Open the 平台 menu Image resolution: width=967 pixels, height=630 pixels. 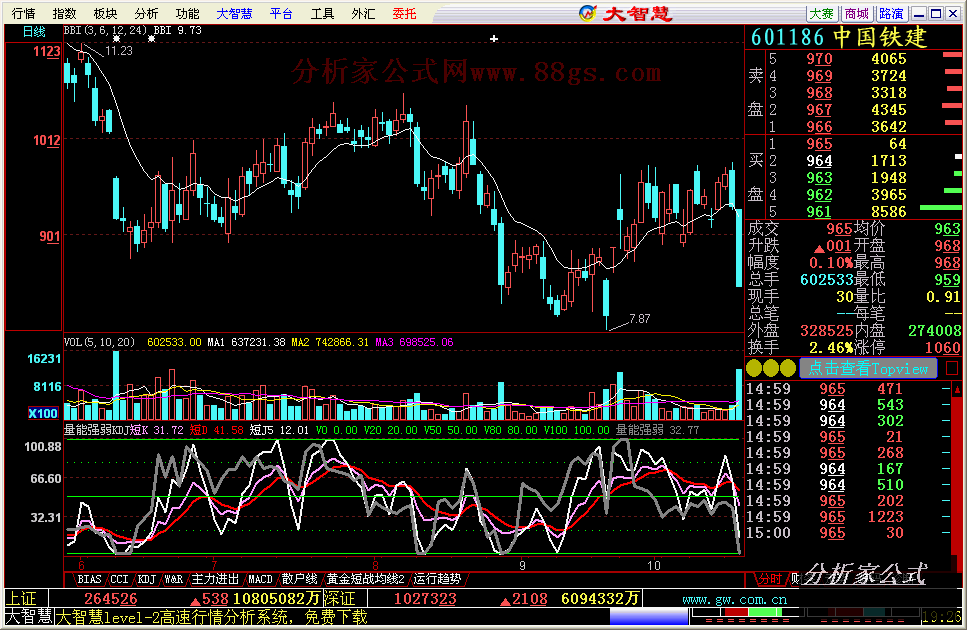(x=281, y=13)
